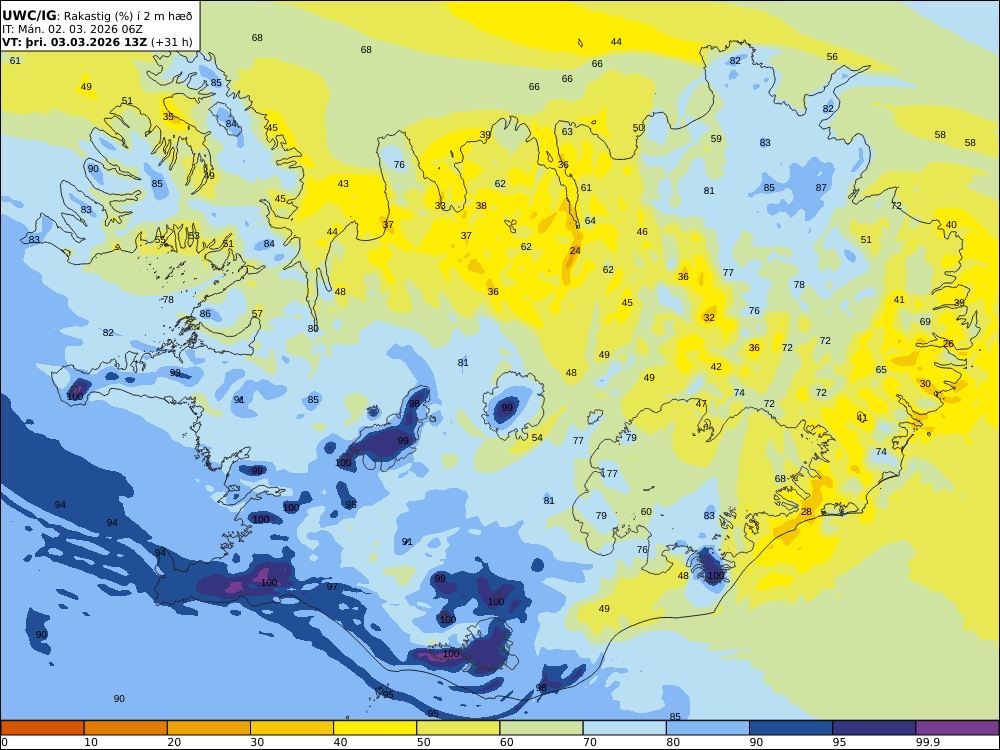Click the map value '69'
Viewport: 1000px width, 750px height.
point(925,322)
